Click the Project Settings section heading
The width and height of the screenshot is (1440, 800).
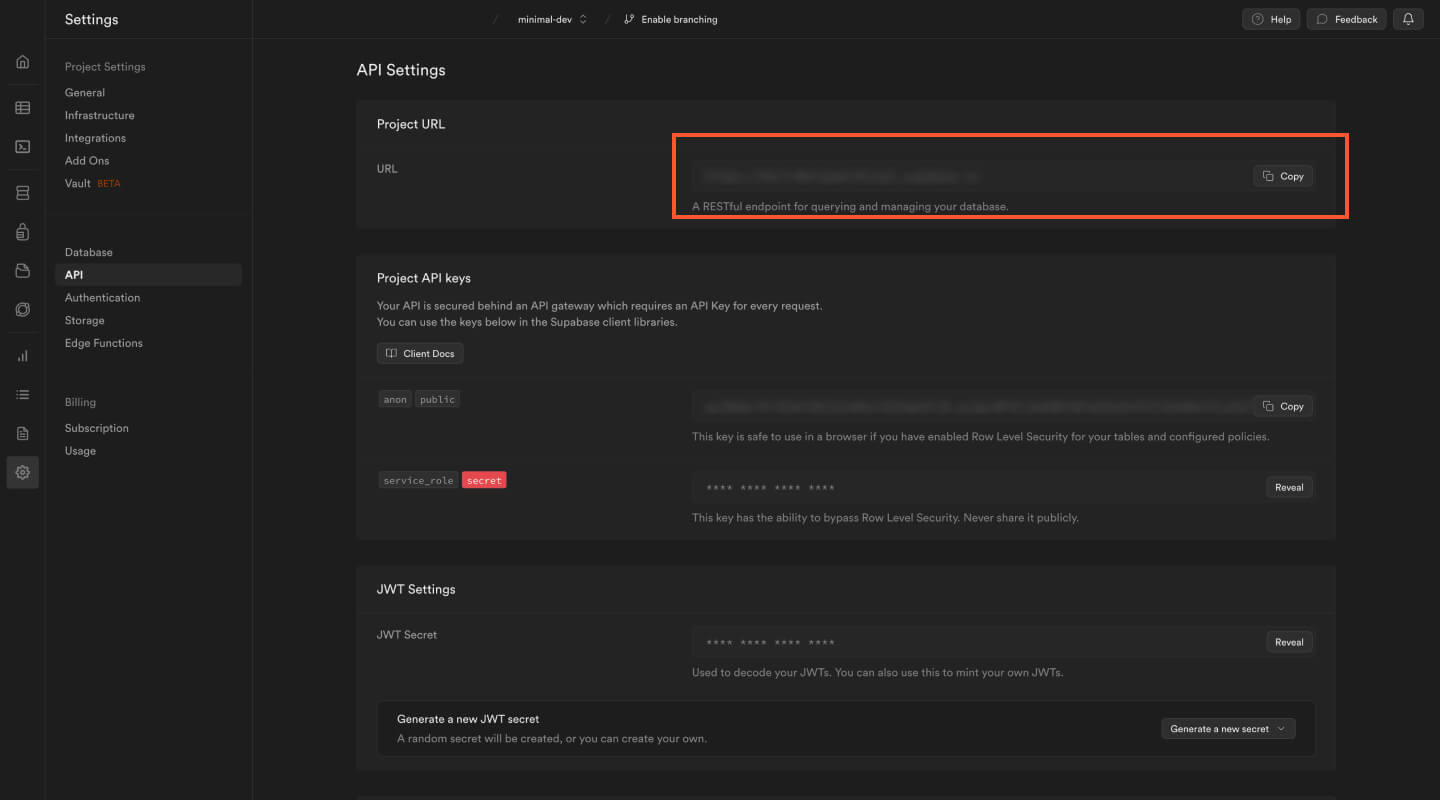(105, 67)
